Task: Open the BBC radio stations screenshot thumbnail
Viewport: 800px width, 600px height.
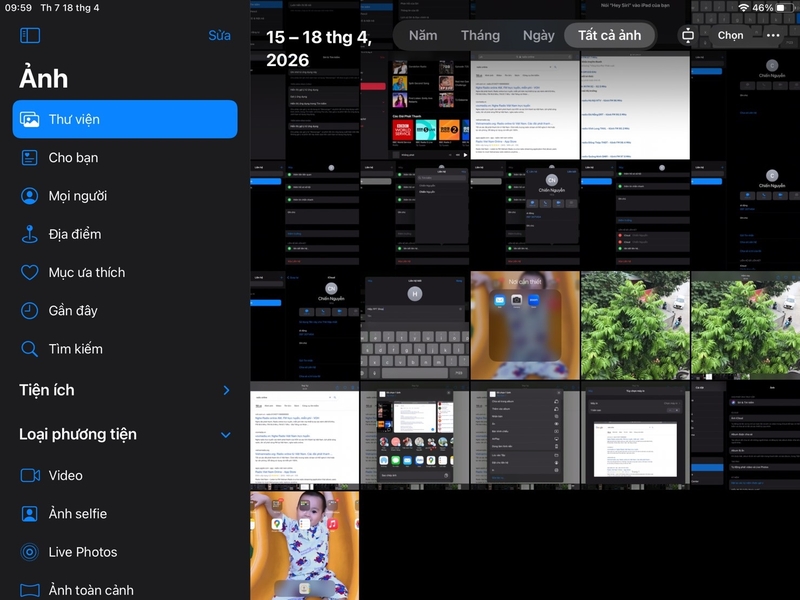Action: click(x=415, y=105)
